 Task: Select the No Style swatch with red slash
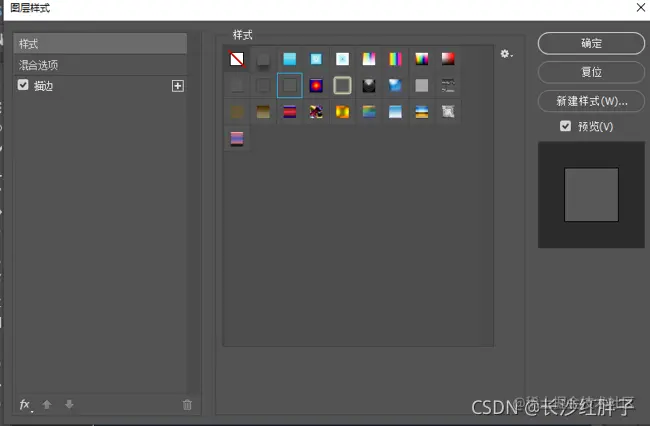point(237,59)
